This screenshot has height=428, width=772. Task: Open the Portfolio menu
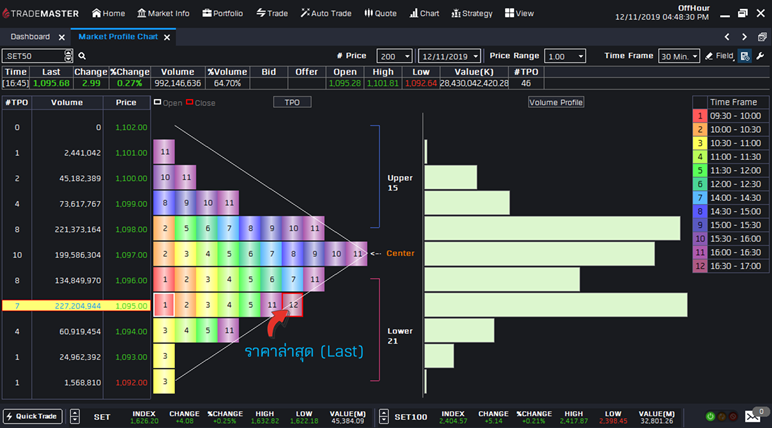coord(223,13)
